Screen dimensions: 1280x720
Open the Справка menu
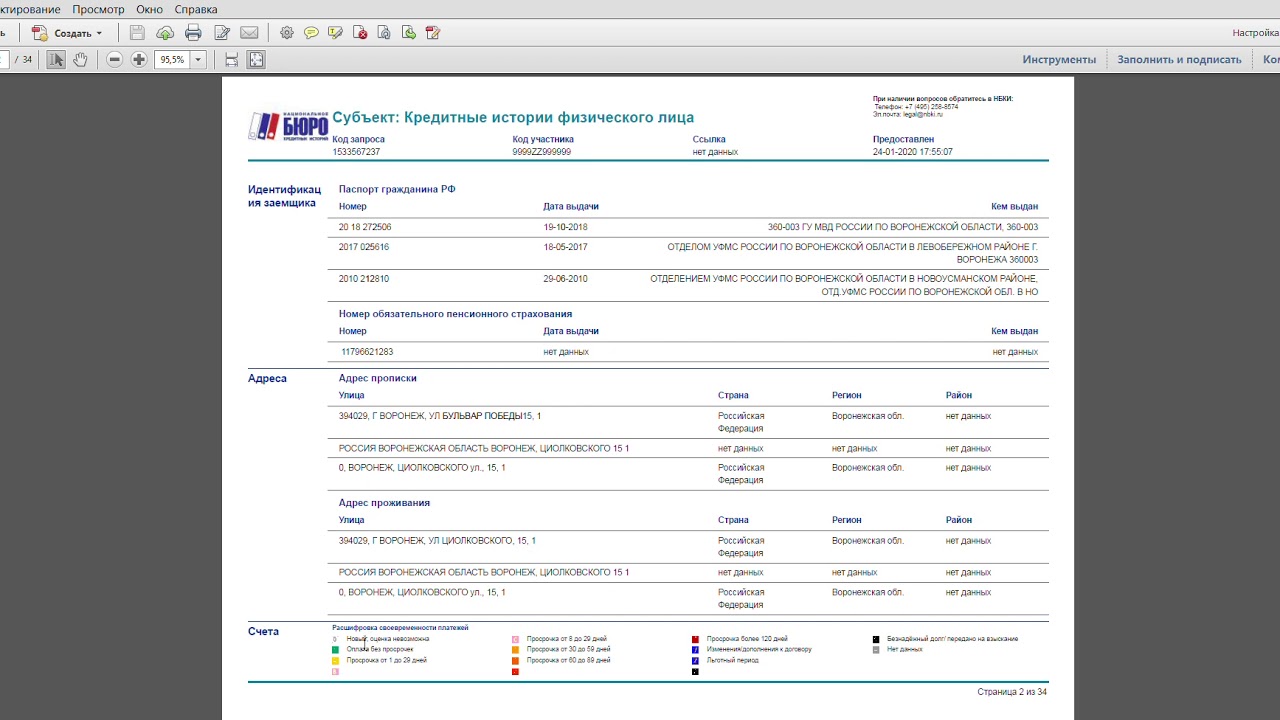coord(195,9)
